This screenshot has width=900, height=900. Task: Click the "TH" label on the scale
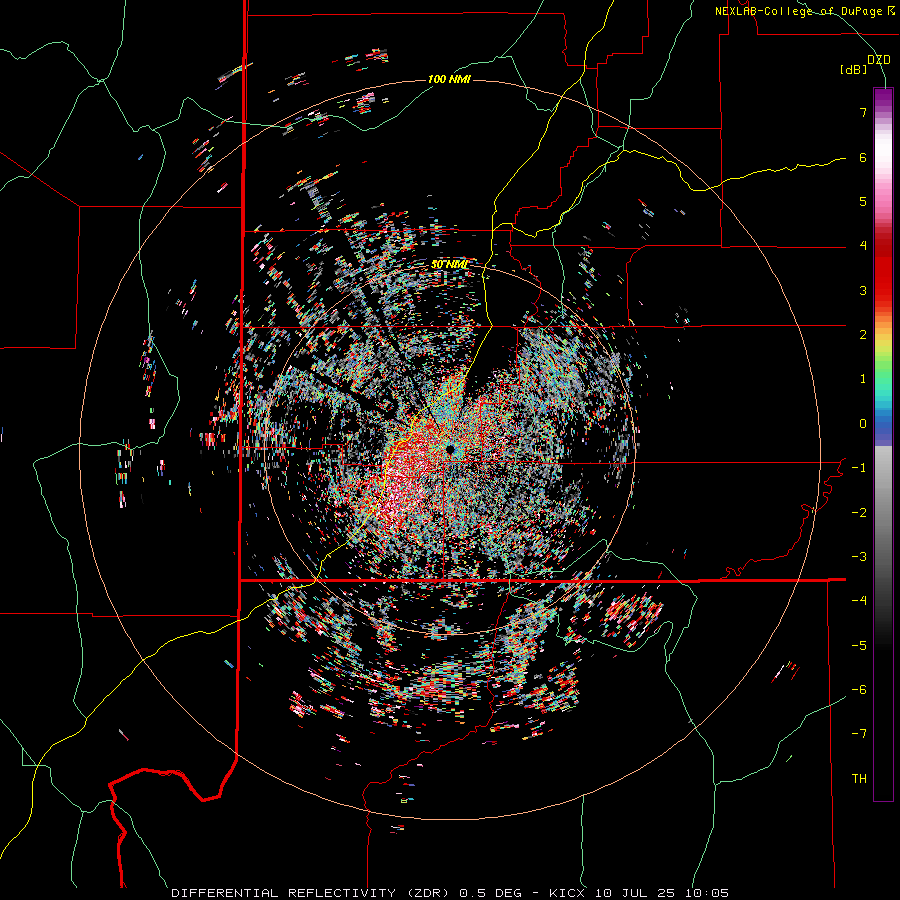(x=859, y=779)
